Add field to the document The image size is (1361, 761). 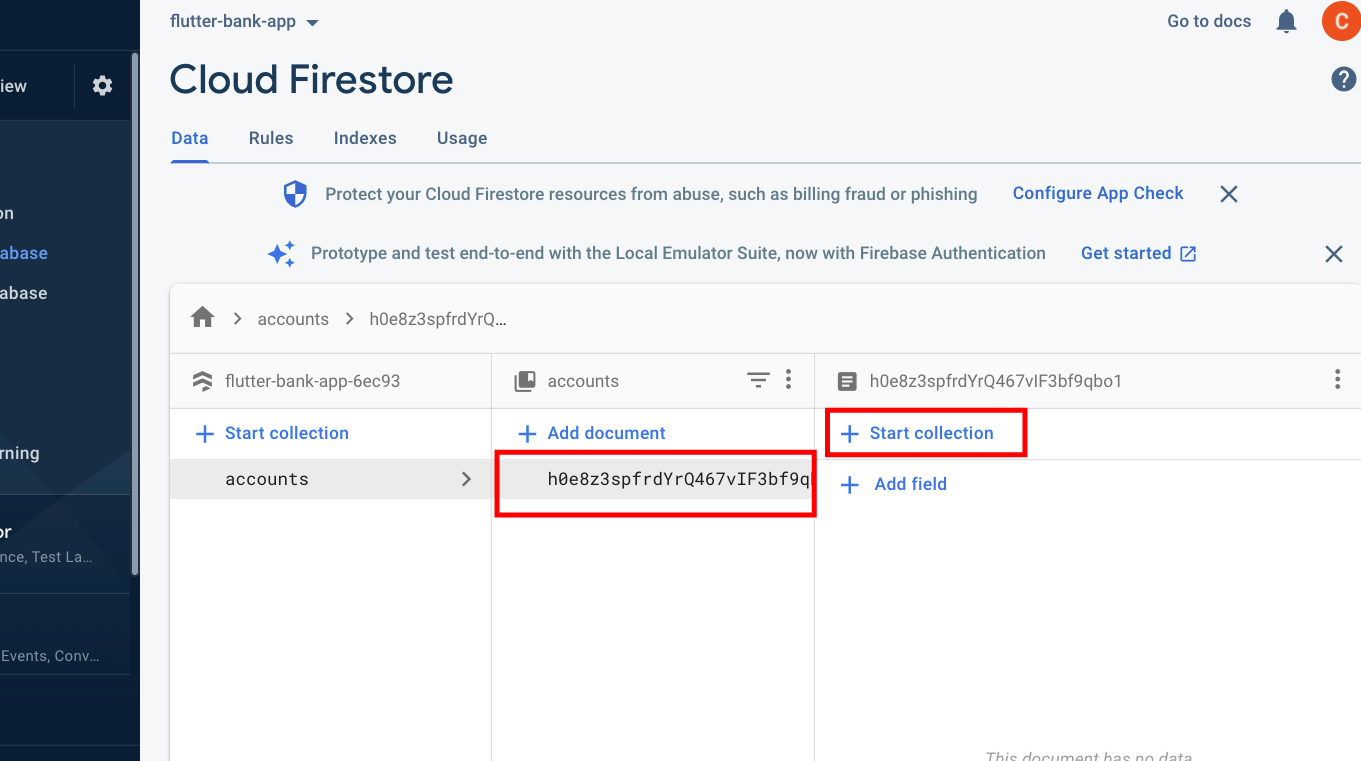(x=895, y=484)
